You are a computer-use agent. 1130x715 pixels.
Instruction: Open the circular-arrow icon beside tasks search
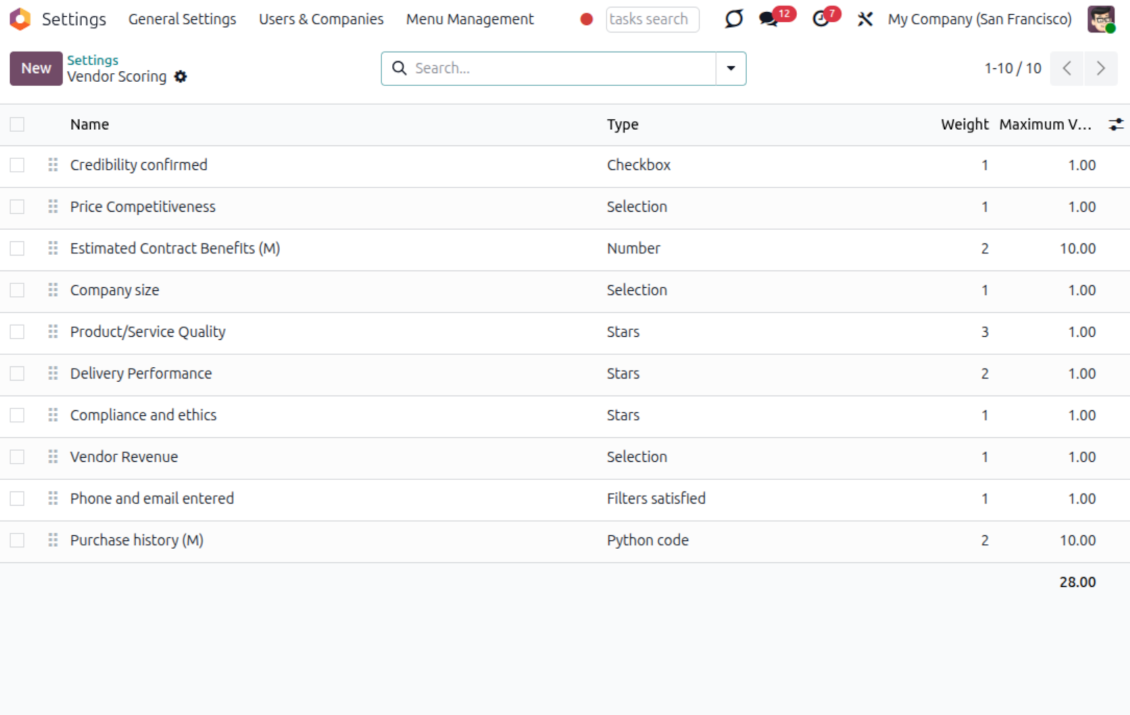[x=734, y=19]
